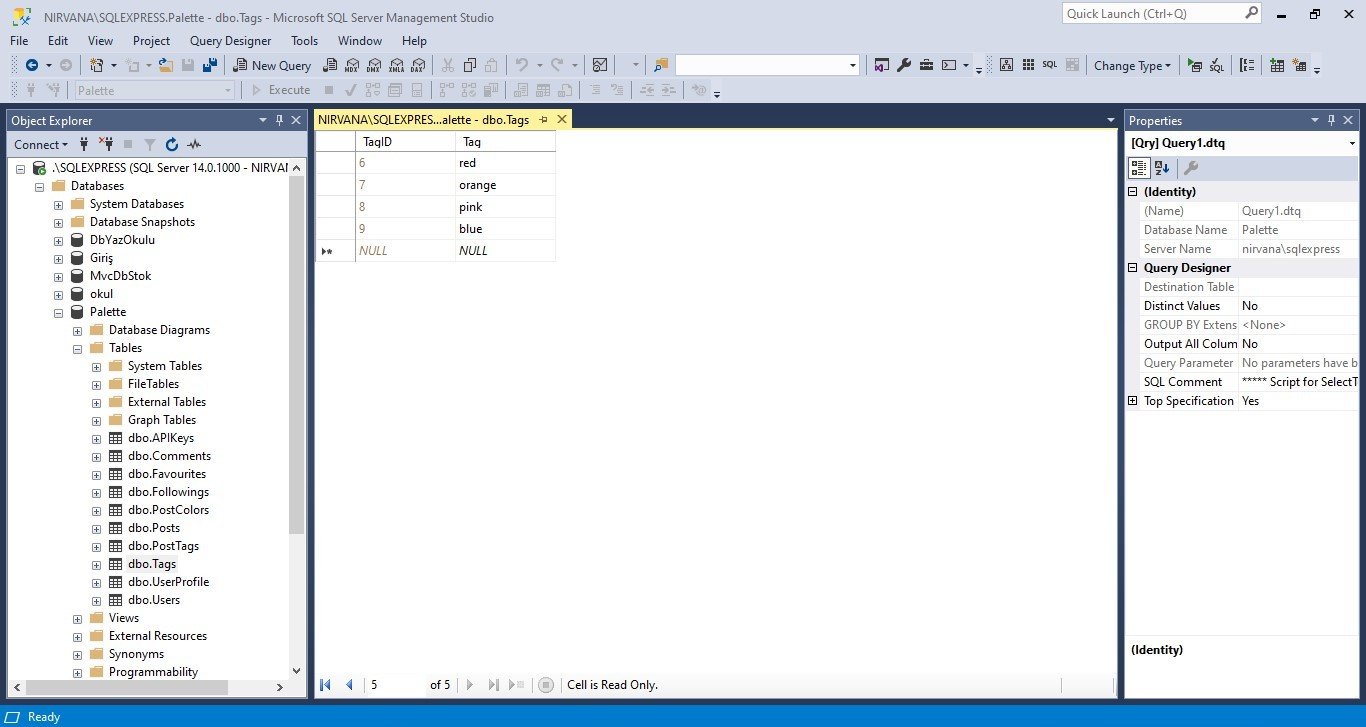Toggle auto hide pin on Properties panel

(x=1332, y=120)
